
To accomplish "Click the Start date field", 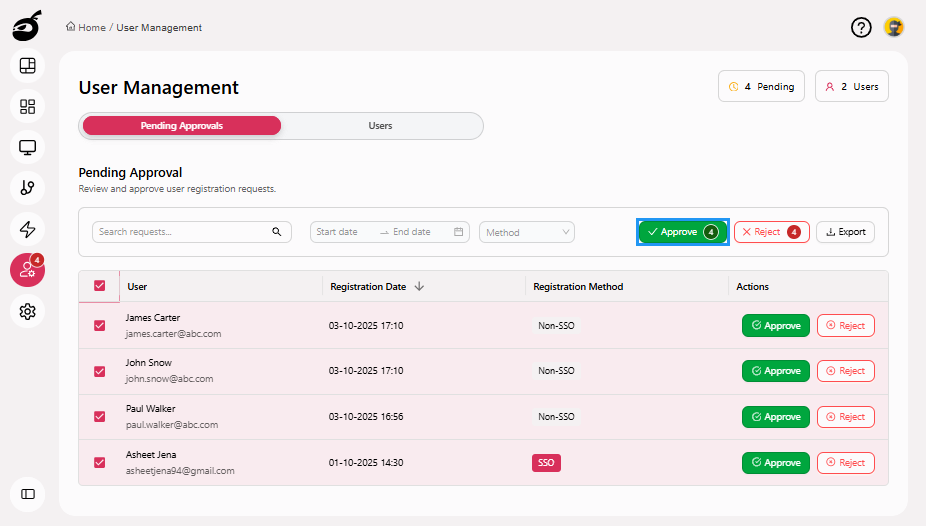I will point(344,232).
